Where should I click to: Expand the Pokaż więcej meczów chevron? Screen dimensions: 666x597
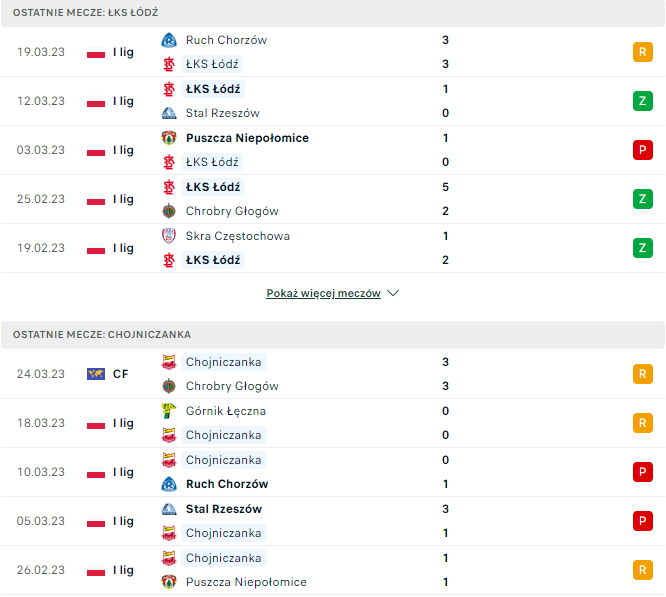393,294
